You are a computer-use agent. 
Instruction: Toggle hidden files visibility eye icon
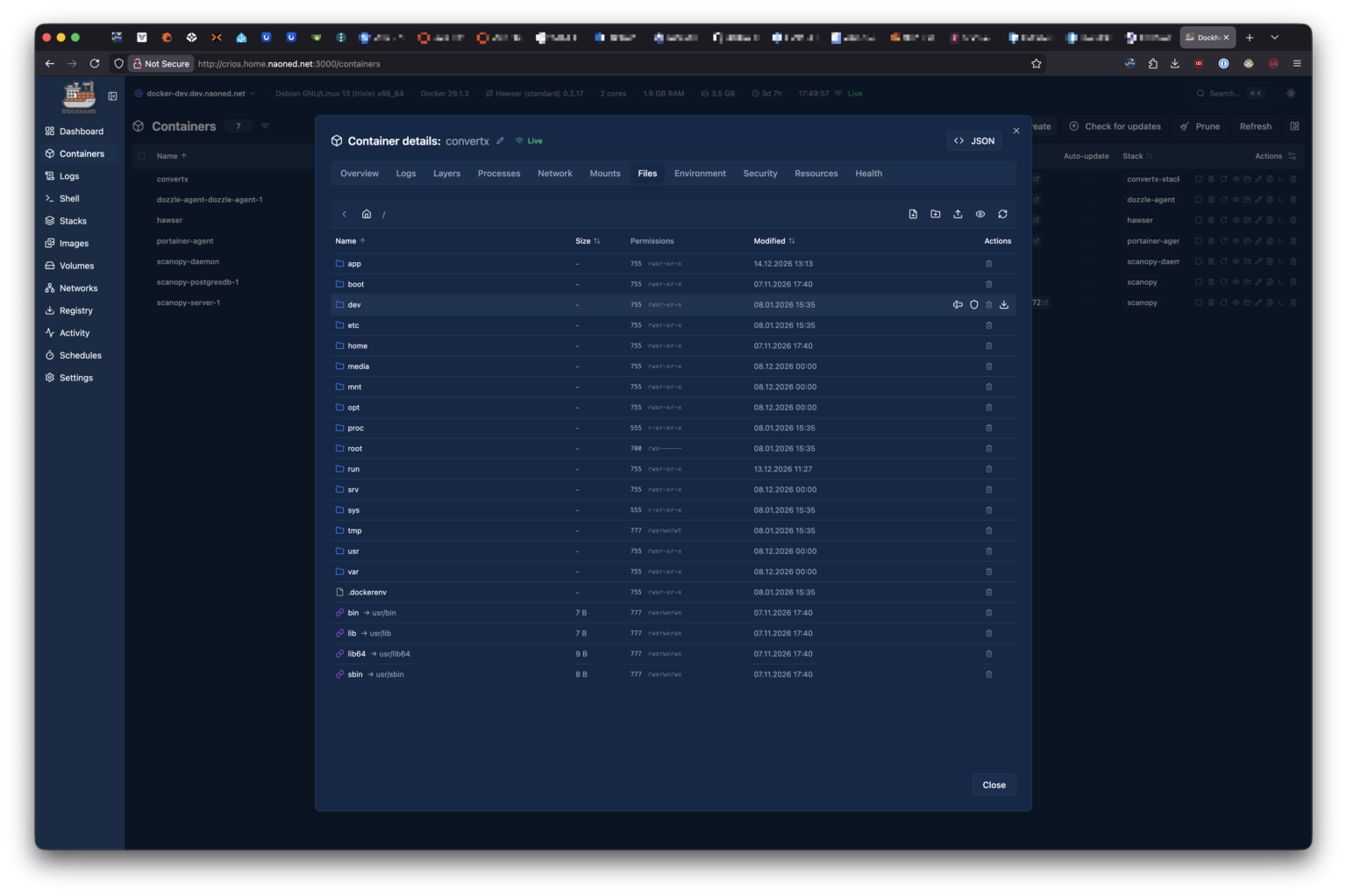click(x=980, y=214)
